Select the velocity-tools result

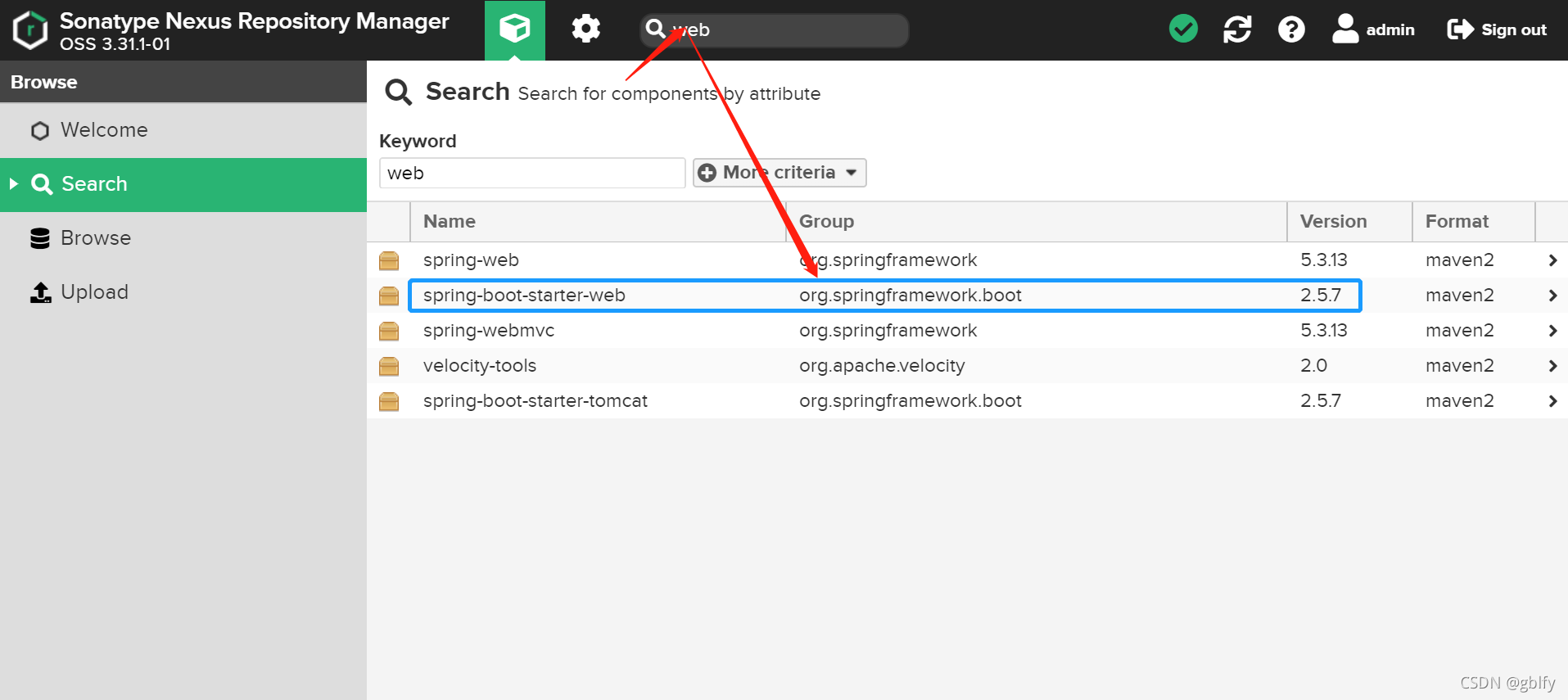click(x=967, y=366)
